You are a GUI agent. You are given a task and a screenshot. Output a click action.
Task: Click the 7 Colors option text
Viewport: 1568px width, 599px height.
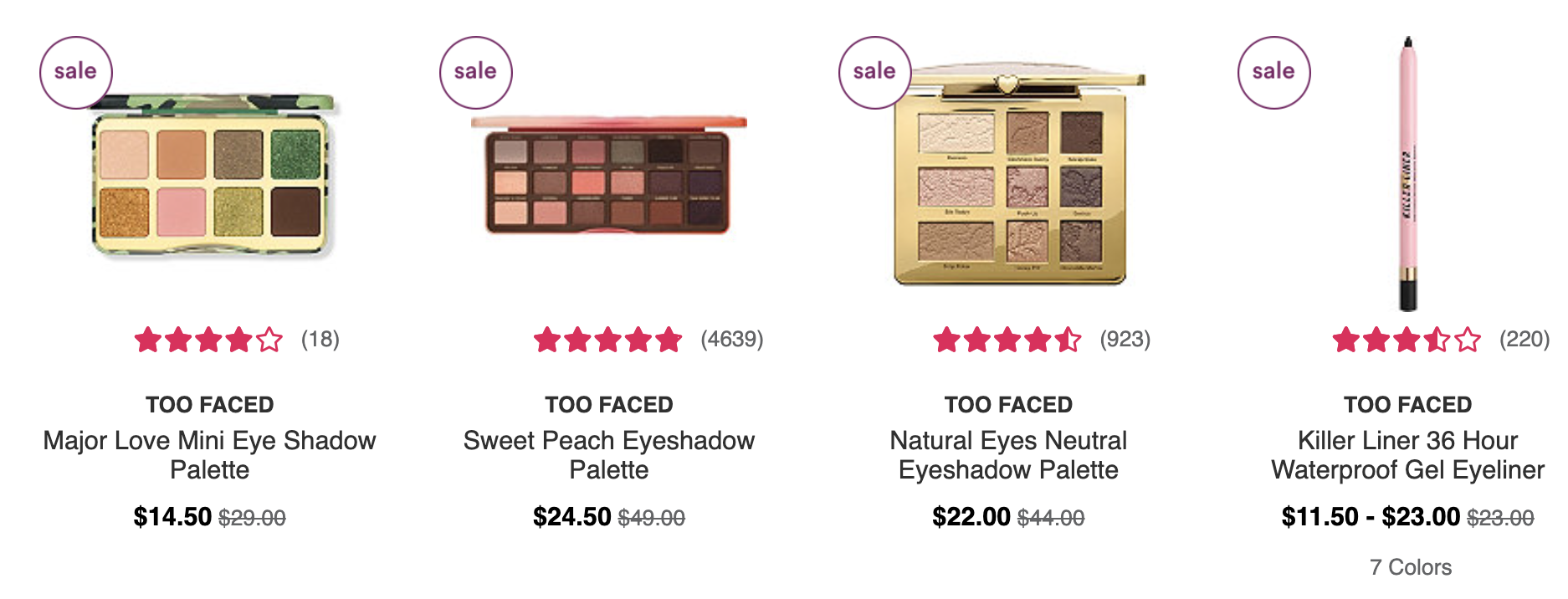point(1411,567)
